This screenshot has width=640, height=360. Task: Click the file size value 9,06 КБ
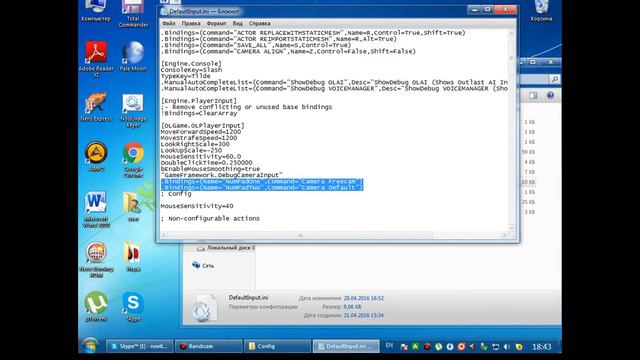(x=352, y=307)
